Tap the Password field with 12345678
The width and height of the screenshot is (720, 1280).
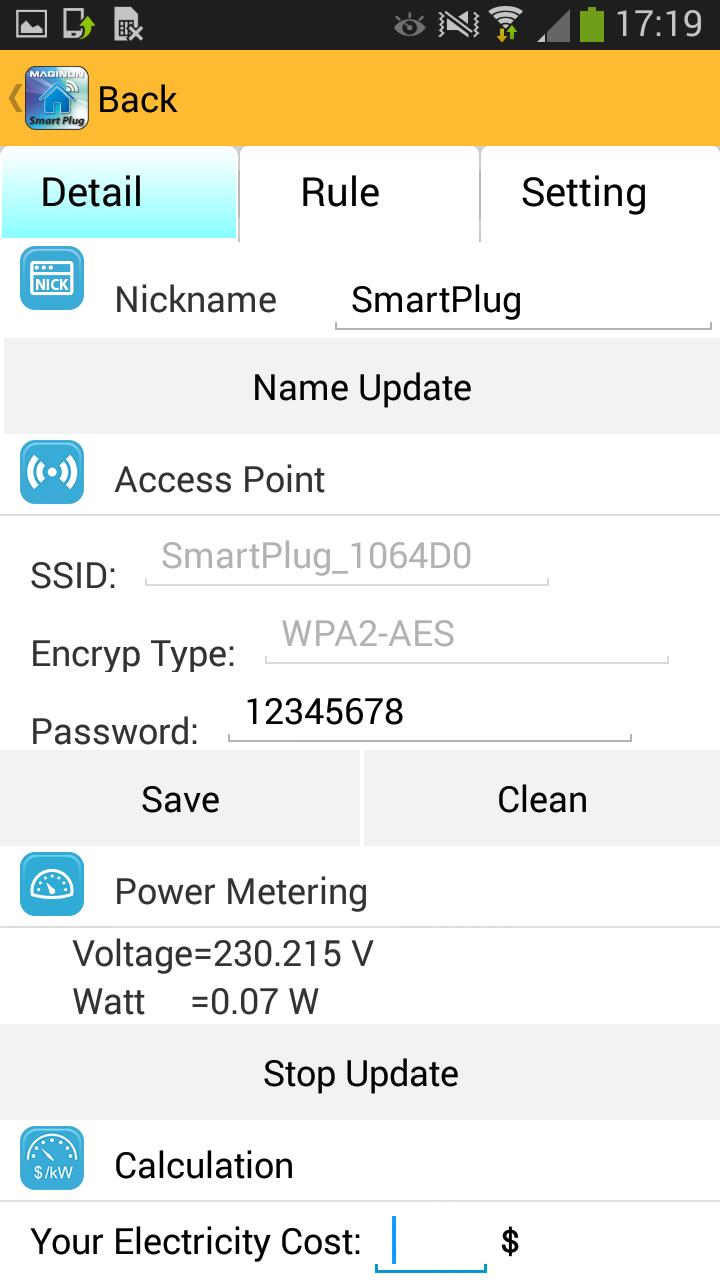430,713
